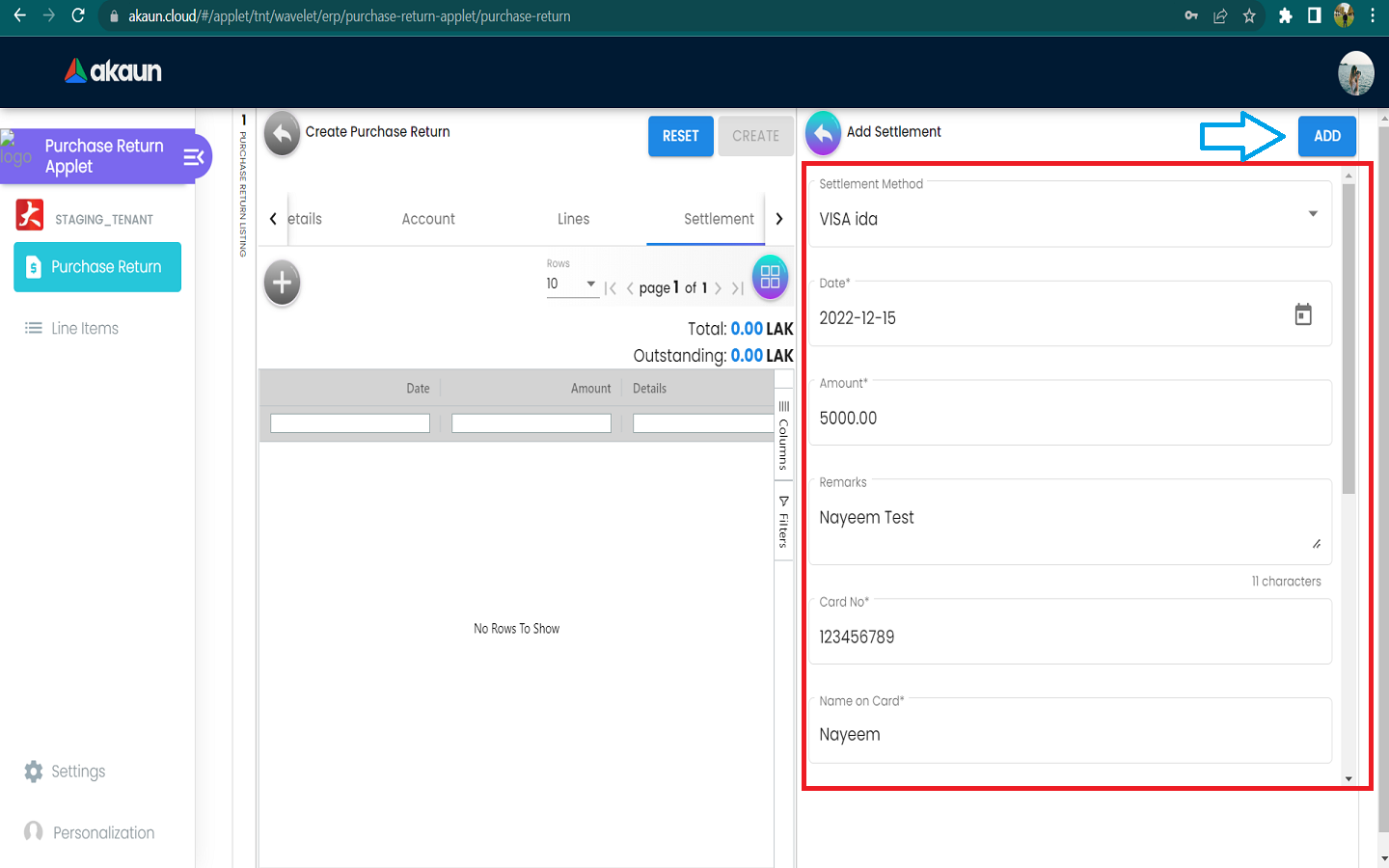Add a new settlement row with plus

283,283
